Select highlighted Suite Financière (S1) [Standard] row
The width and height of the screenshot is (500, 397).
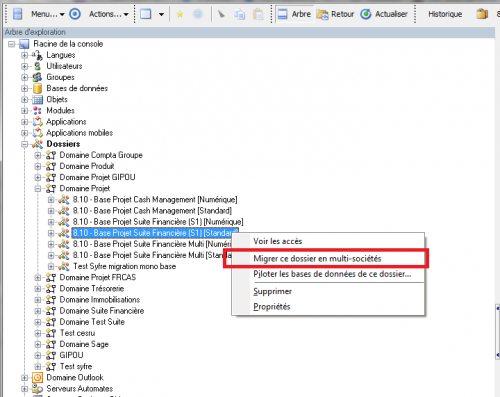155,233
